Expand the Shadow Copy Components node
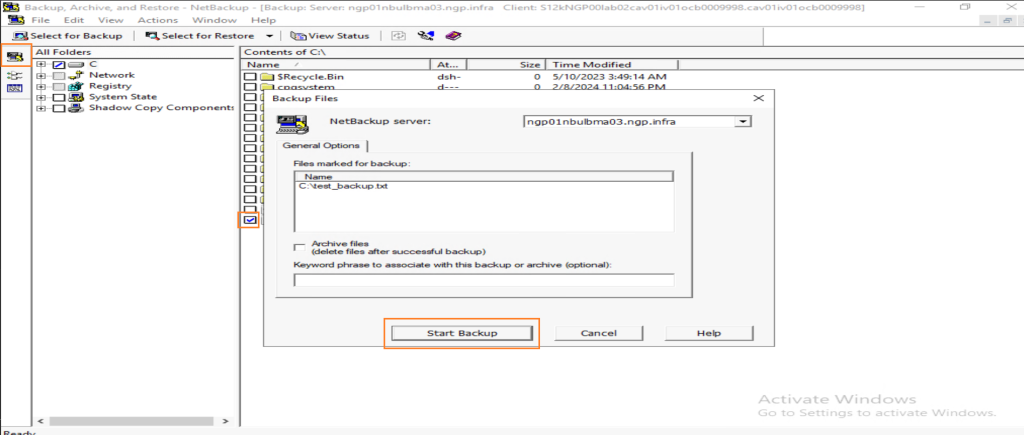The height and width of the screenshot is (435, 1024). (42, 108)
